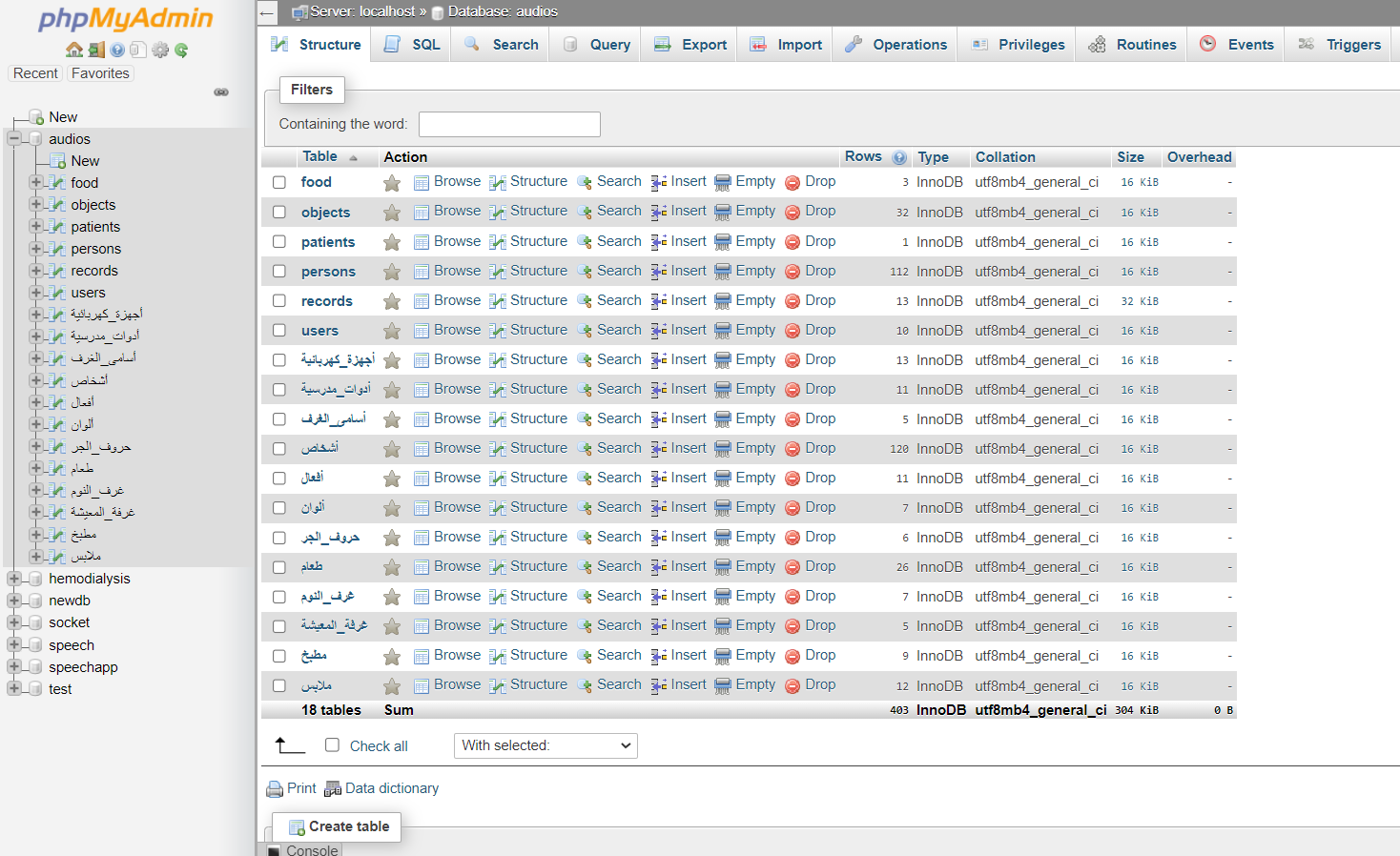Viewport: 1400px width, 856px height.
Task: Collapse the audios database tree node
Action: click(14, 139)
